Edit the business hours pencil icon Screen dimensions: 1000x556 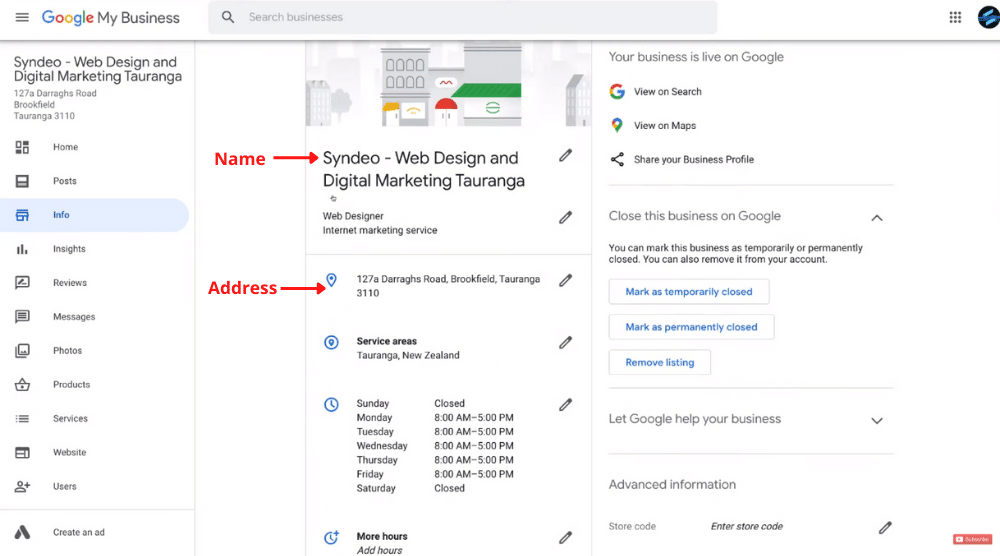click(566, 405)
